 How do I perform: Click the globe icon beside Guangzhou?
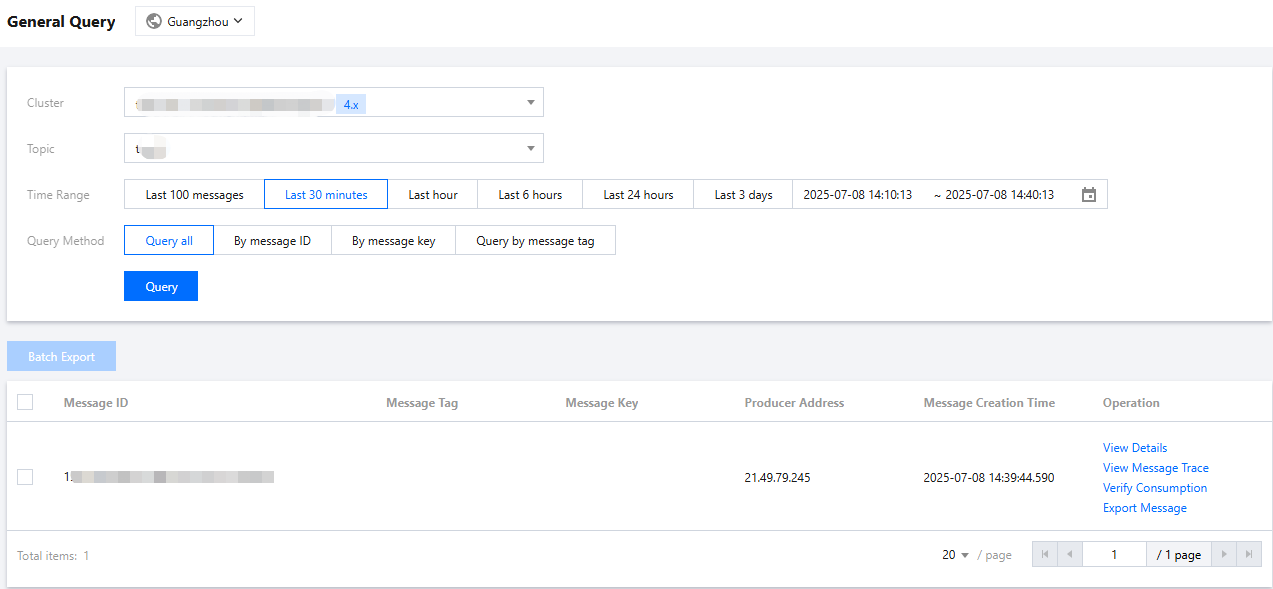154,21
